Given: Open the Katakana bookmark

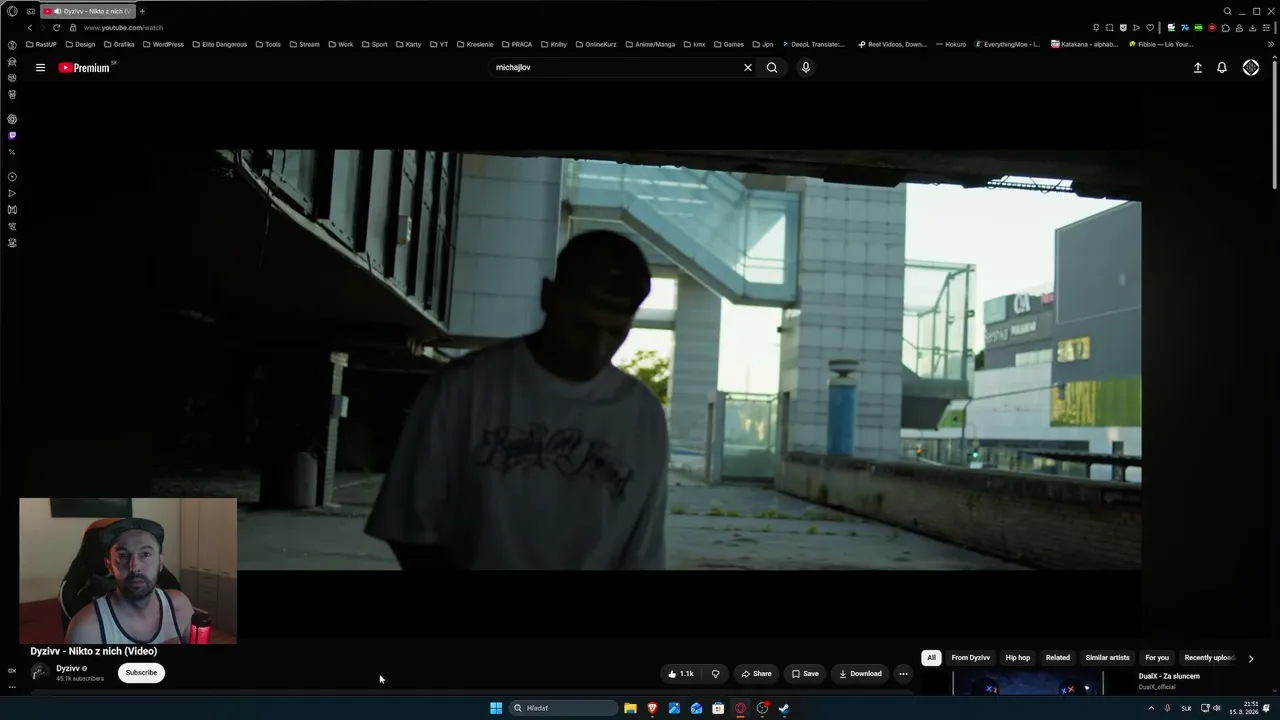Looking at the screenshot, I should (x=1084, y=44).
